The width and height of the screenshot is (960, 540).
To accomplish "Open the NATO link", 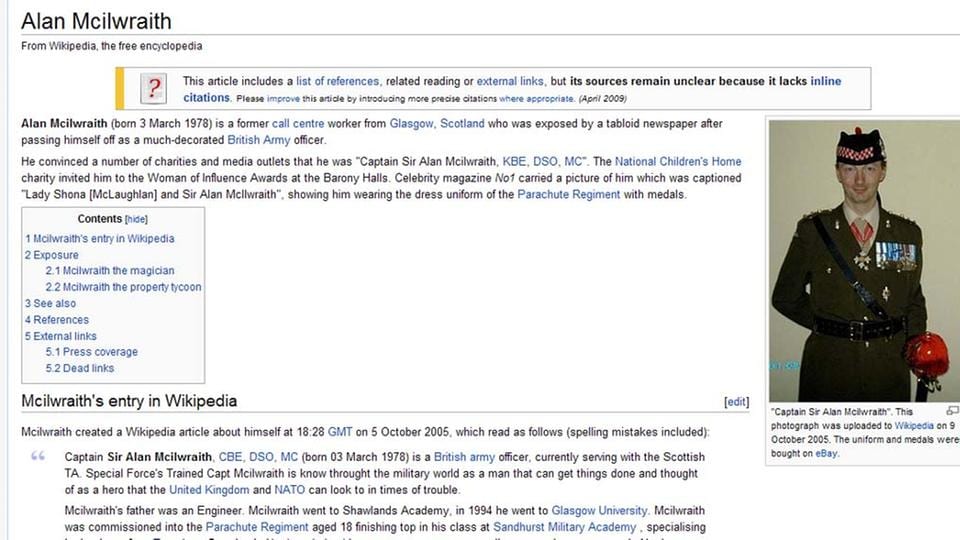I will pos(290,490).
